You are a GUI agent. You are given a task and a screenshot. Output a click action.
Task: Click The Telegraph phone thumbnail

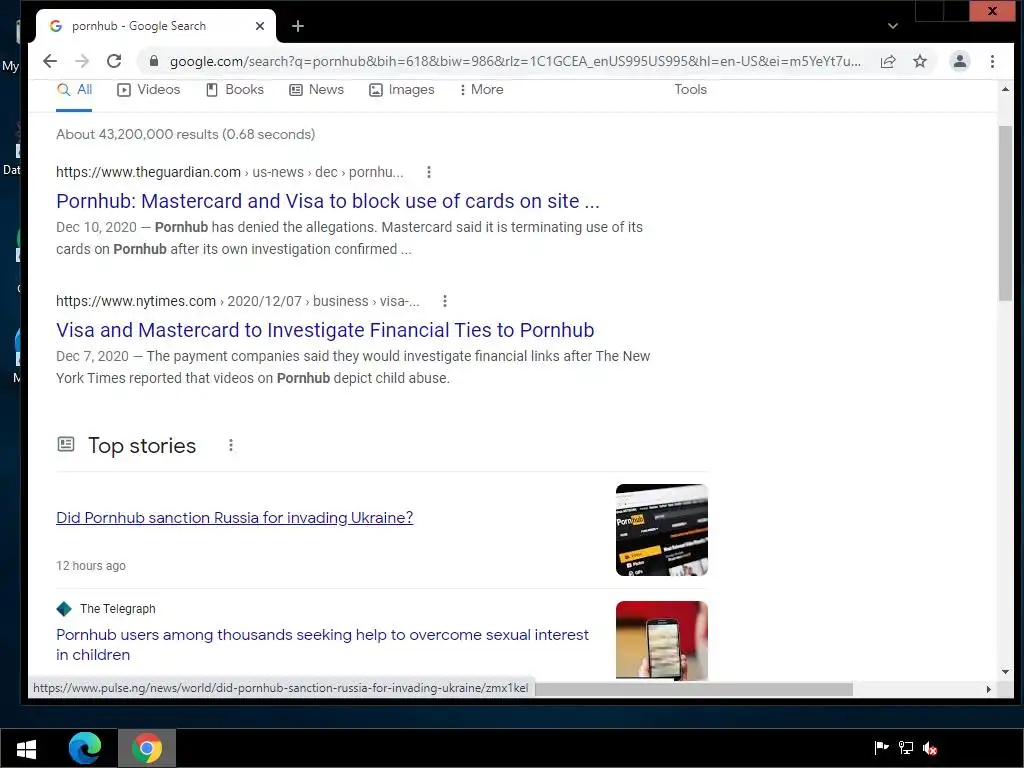(x=662, y=641)
